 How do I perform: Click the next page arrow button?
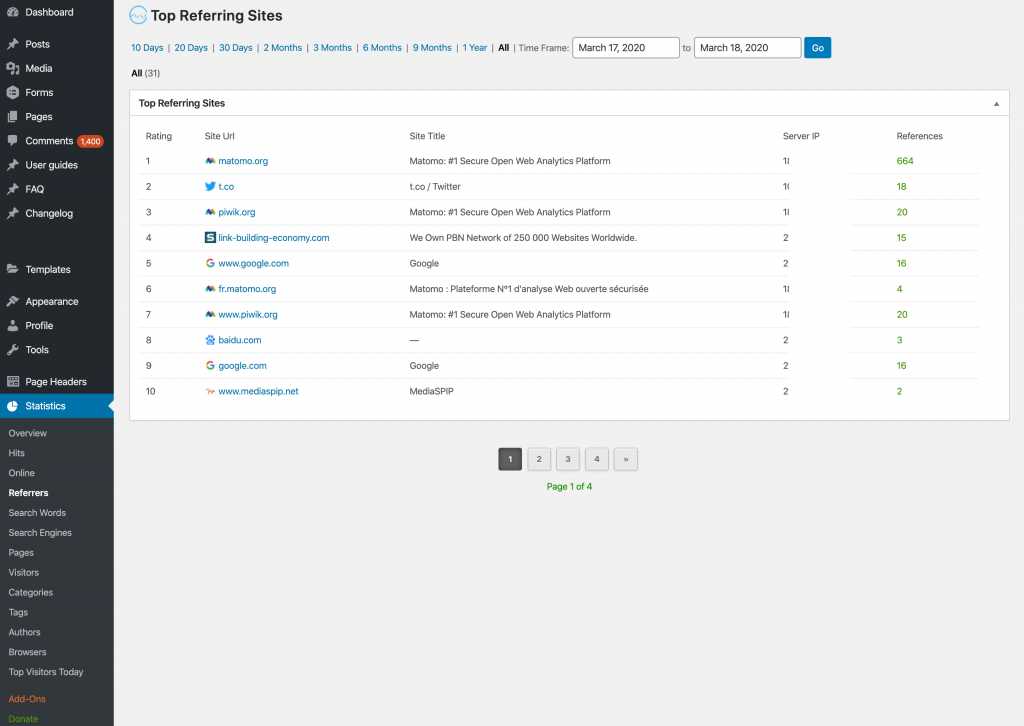point(626,459)
